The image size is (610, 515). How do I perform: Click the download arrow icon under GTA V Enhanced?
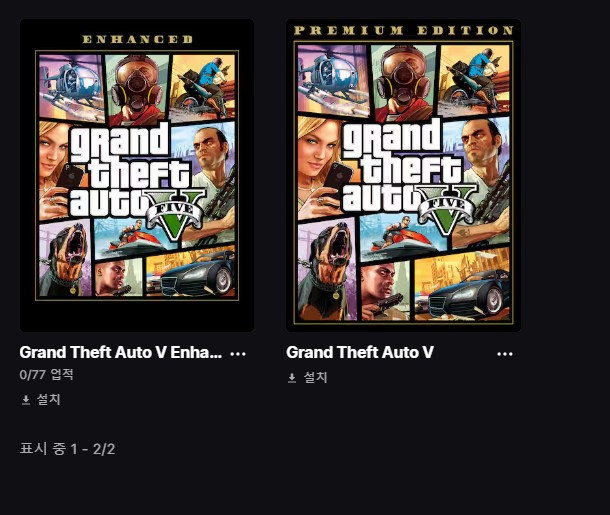pos(26,400)
